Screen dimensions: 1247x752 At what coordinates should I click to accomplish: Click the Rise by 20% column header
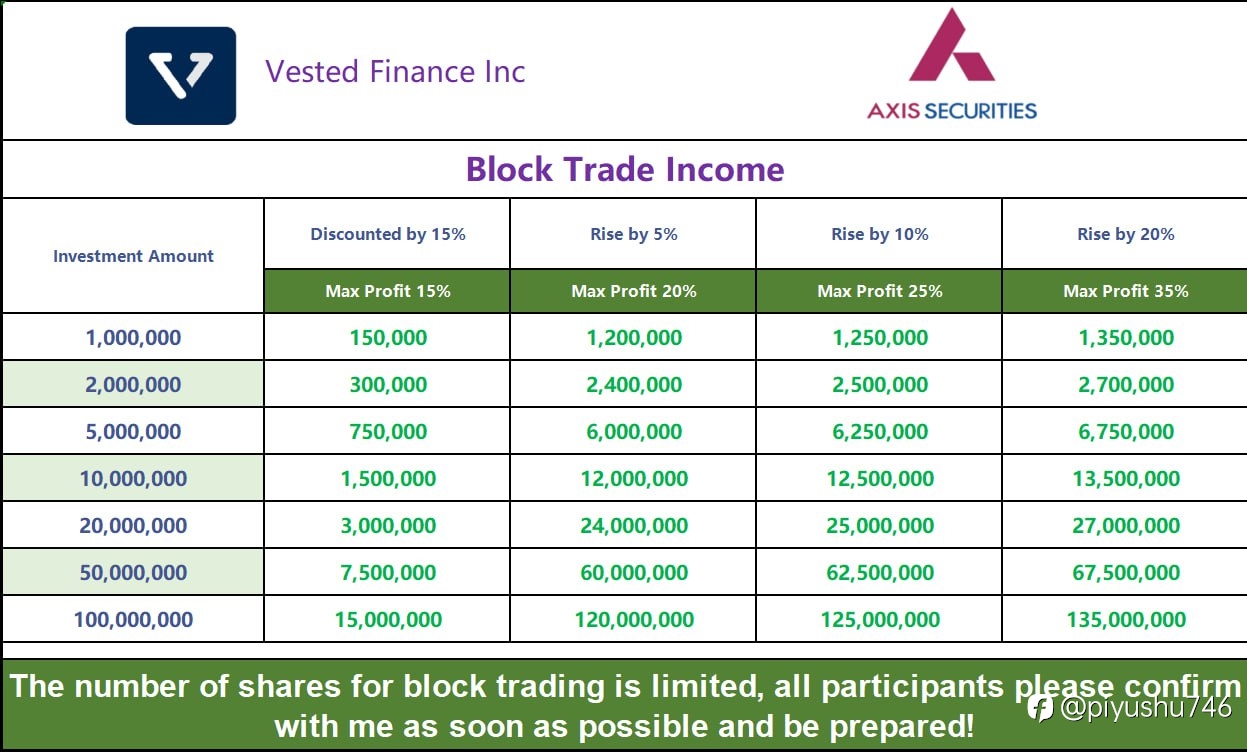point(1125,234)
